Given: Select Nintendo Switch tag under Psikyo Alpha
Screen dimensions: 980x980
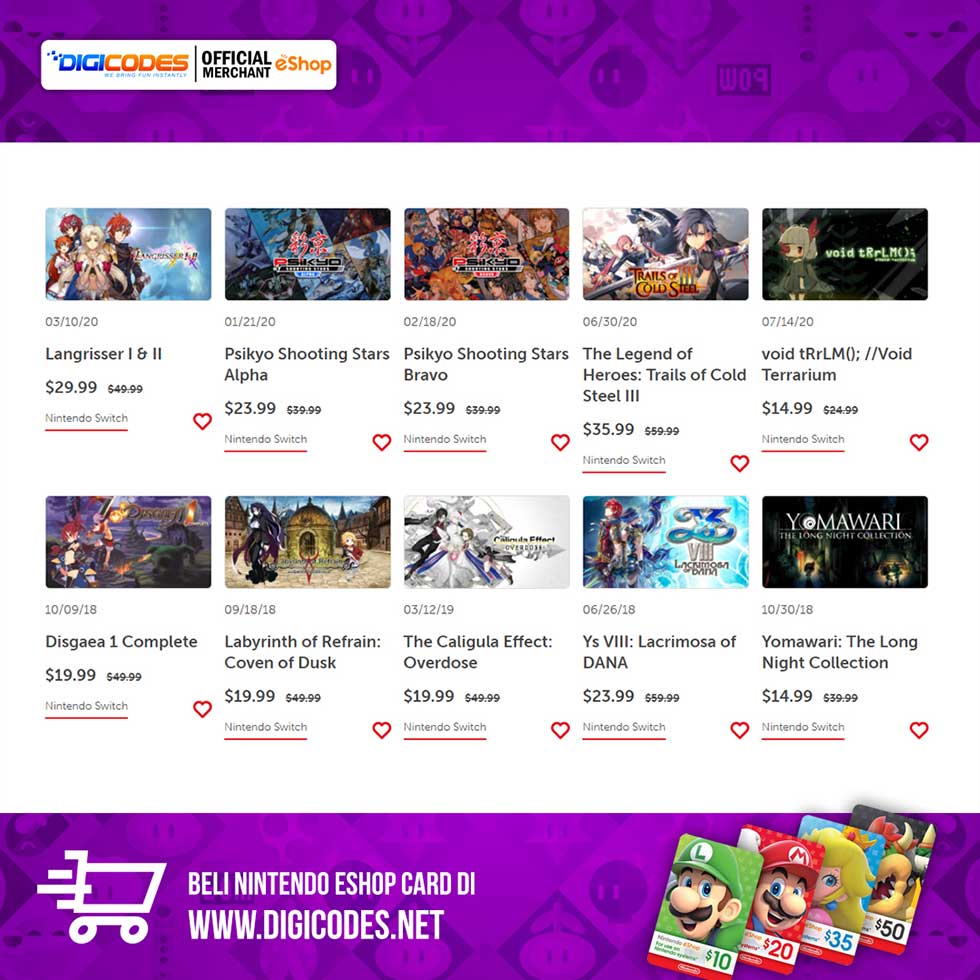Looking at the screenshot, I should click(x=266, y=439).
